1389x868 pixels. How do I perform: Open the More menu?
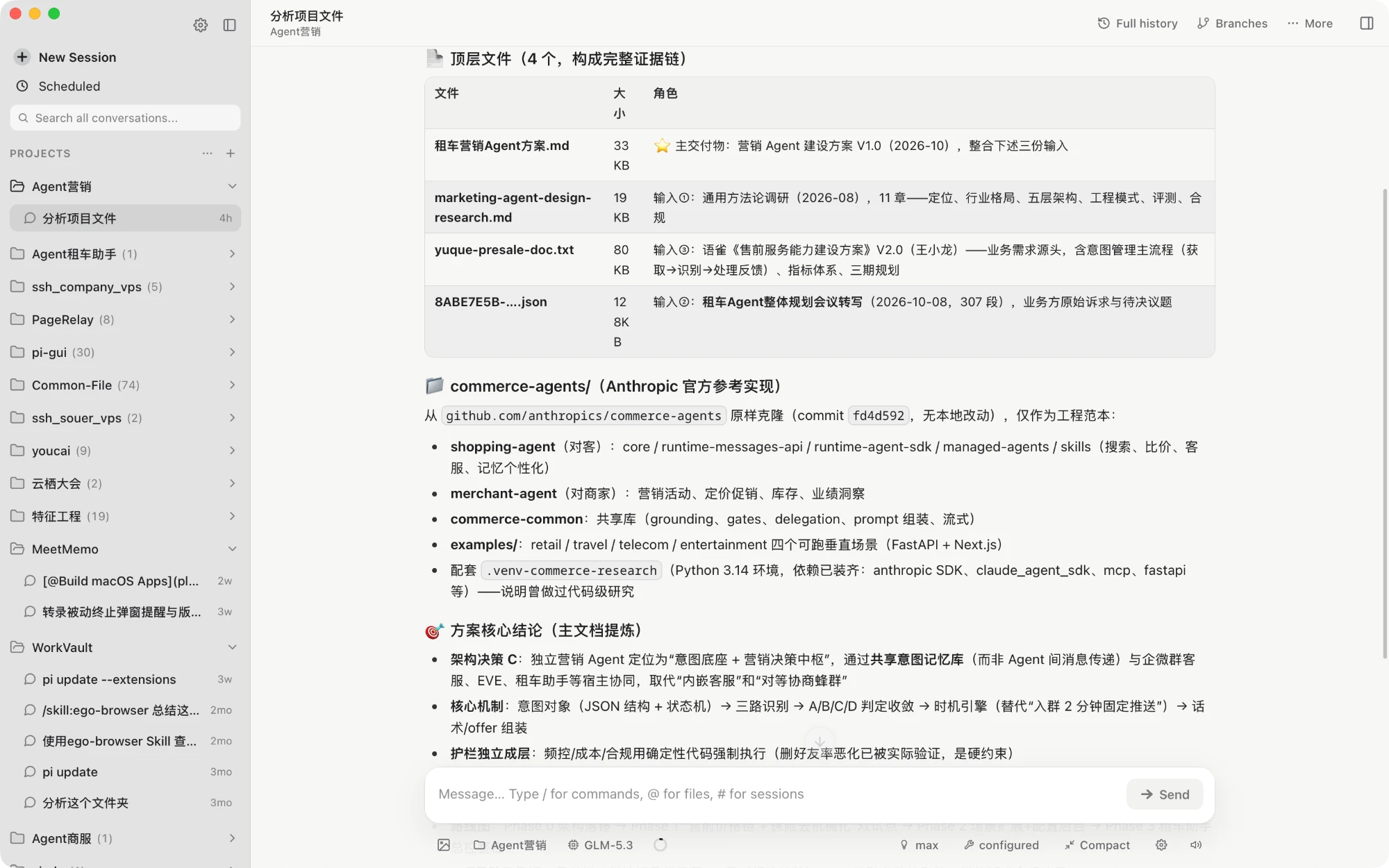tap(1310, 23)
